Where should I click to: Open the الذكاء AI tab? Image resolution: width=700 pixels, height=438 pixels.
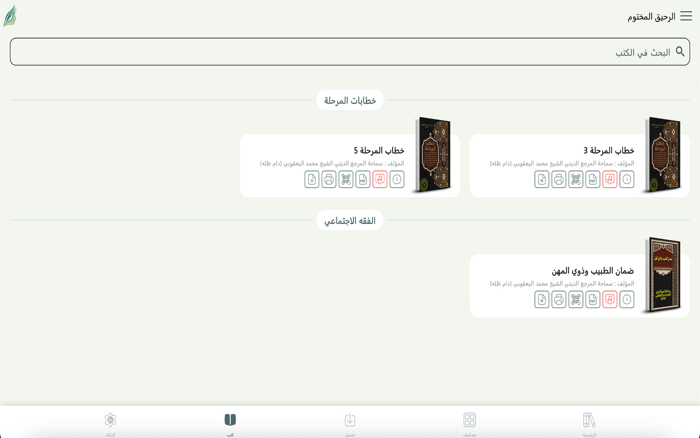110,424
